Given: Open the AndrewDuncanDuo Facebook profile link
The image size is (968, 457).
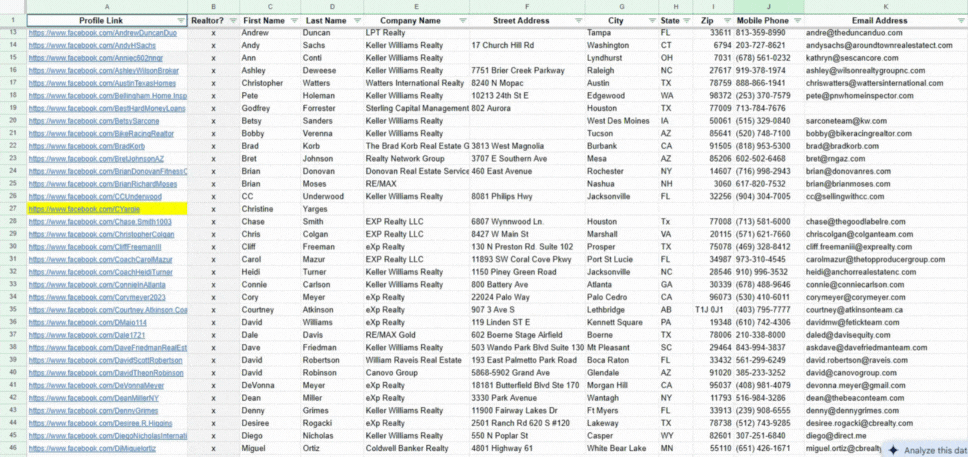Looking at the screenshot, I should (102, 33).
